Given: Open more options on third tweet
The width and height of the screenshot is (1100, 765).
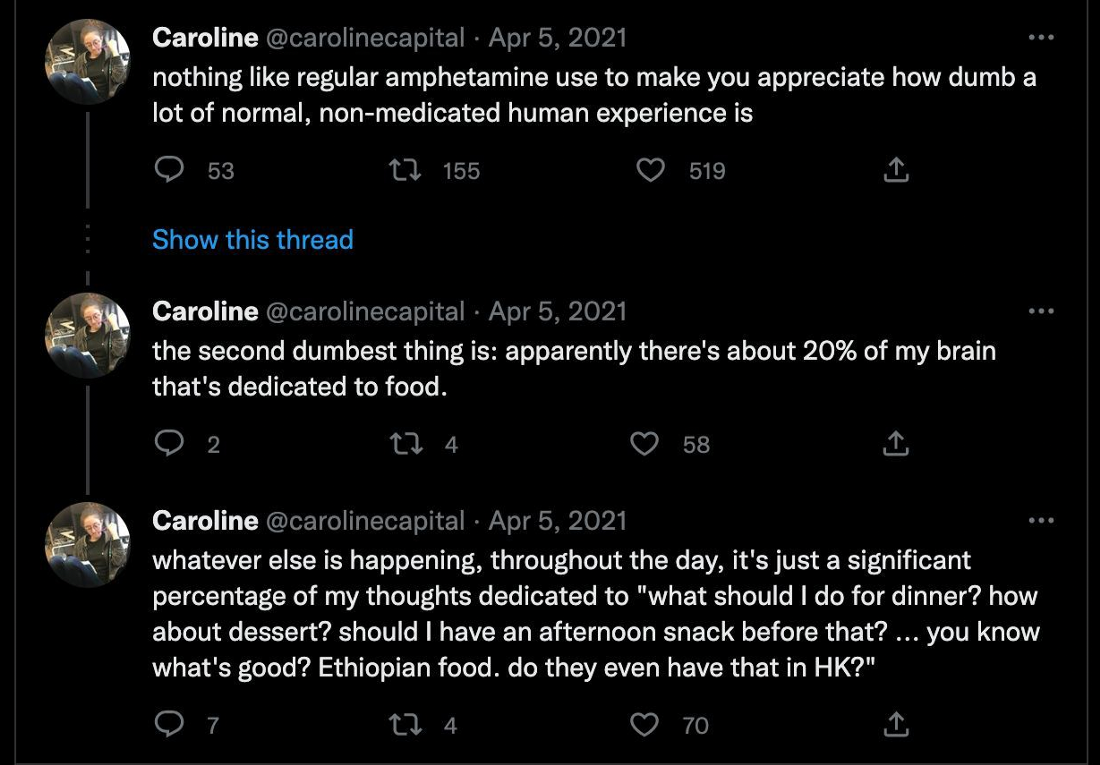Looking at the screenshot, I should (1041, 521).
